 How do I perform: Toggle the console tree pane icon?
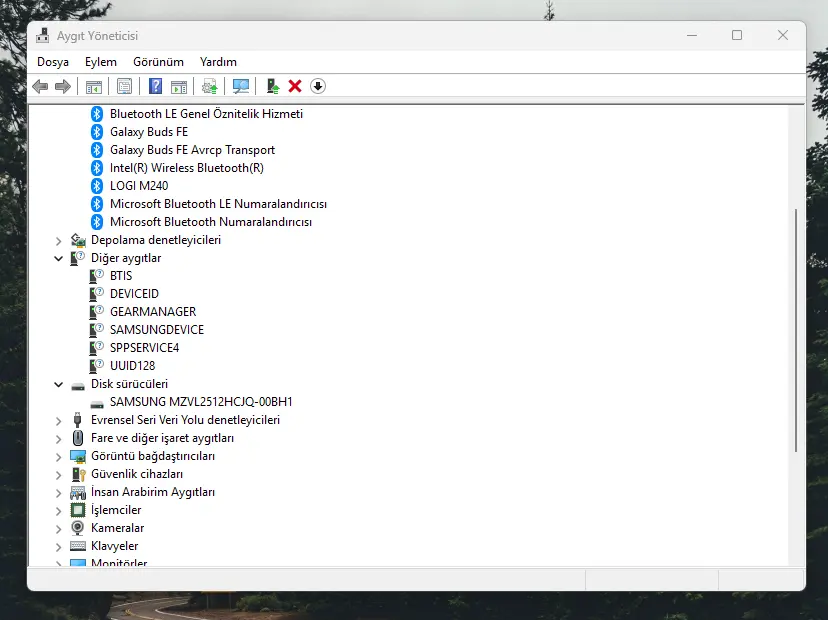[93, 86]
